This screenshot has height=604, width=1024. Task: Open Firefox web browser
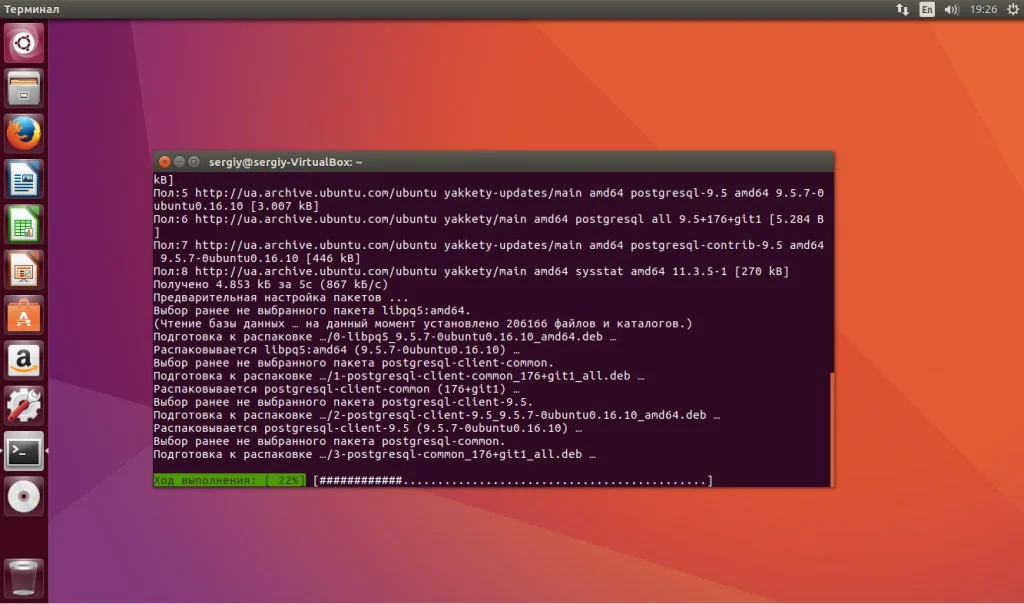click(24, 134)
